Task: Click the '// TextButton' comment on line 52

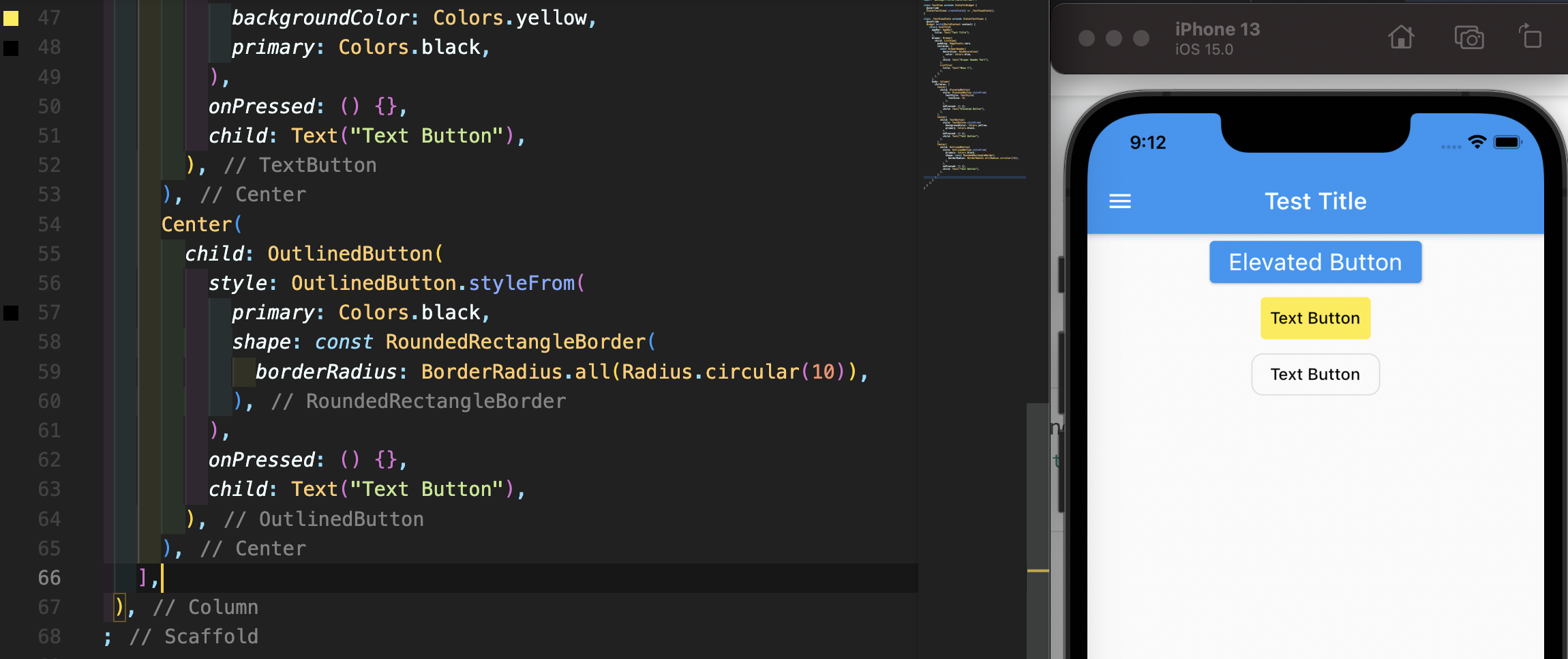Action: click(300, 165)
